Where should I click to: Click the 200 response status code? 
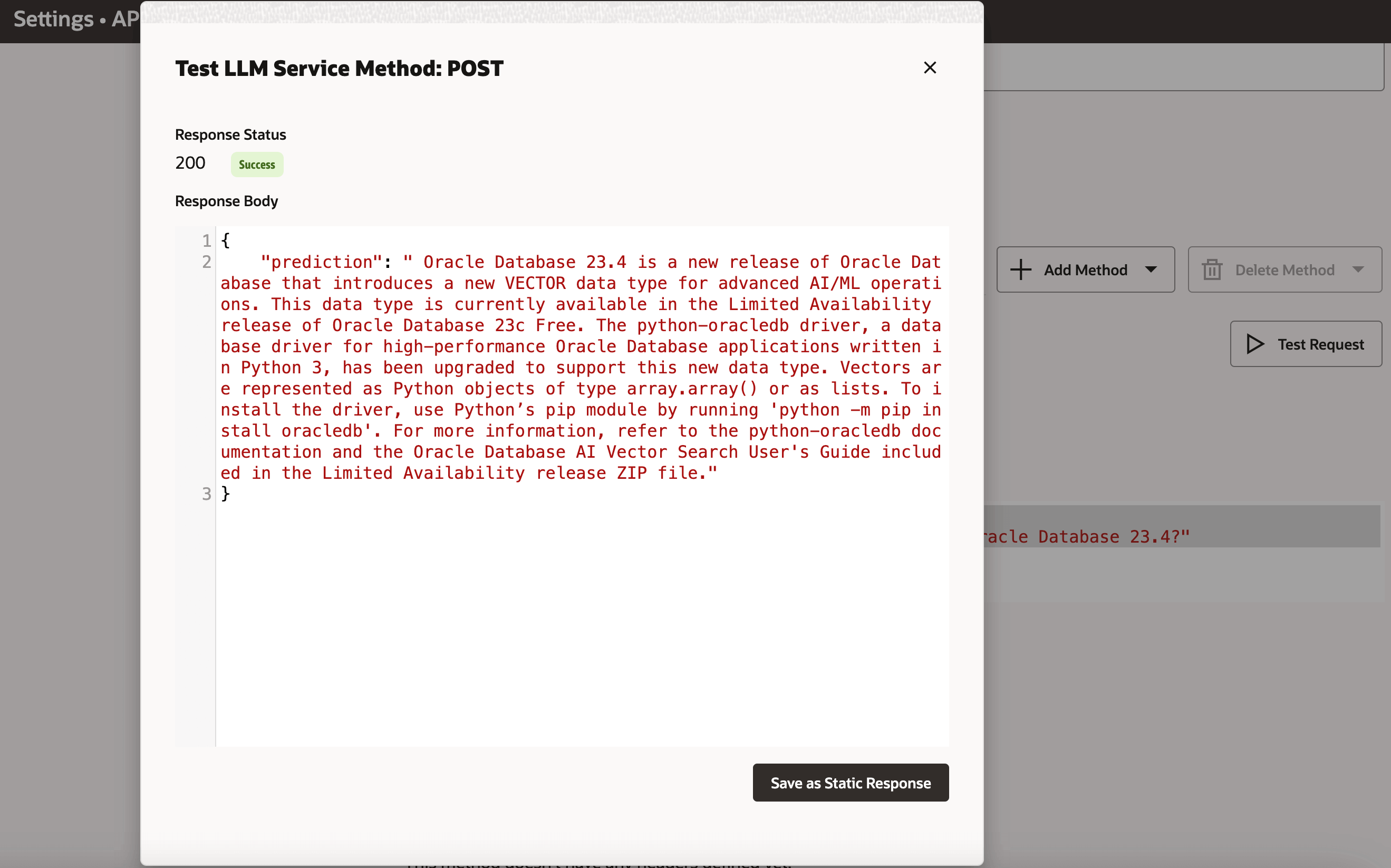pyautogui.click(x=190, y=163)
